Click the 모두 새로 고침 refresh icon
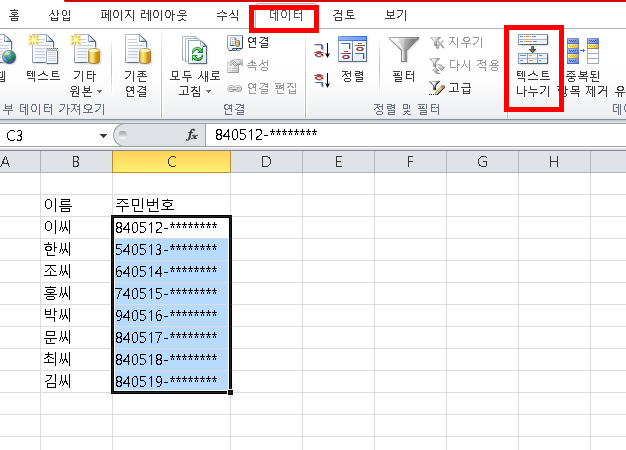Image resolution: width=626 pixels, height=450 pixels. [x=194, y=50]
